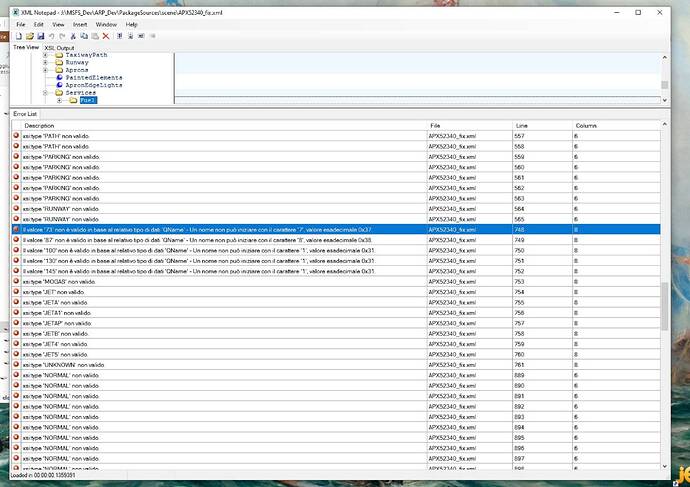Image resolution: width=690 pixels, height=487 pixels.
Task: Open the Edit menu
Action: (39, 25)
